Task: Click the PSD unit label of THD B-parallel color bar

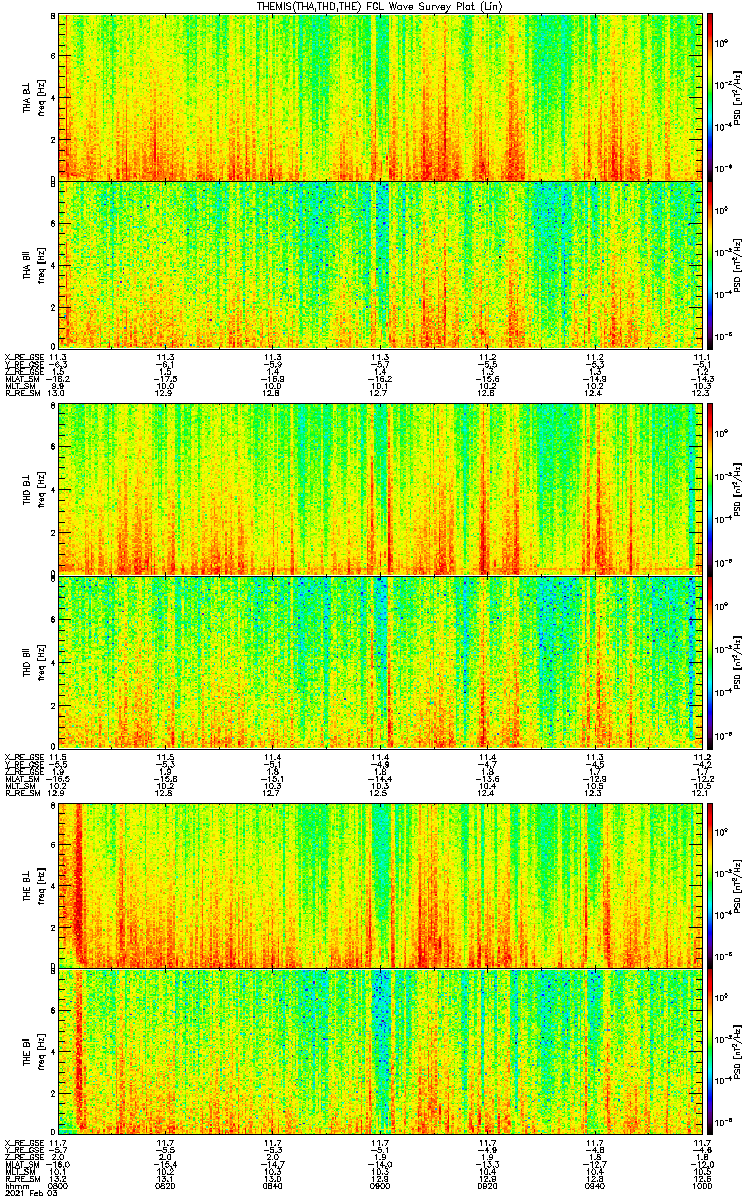Action: click(738, 661)
